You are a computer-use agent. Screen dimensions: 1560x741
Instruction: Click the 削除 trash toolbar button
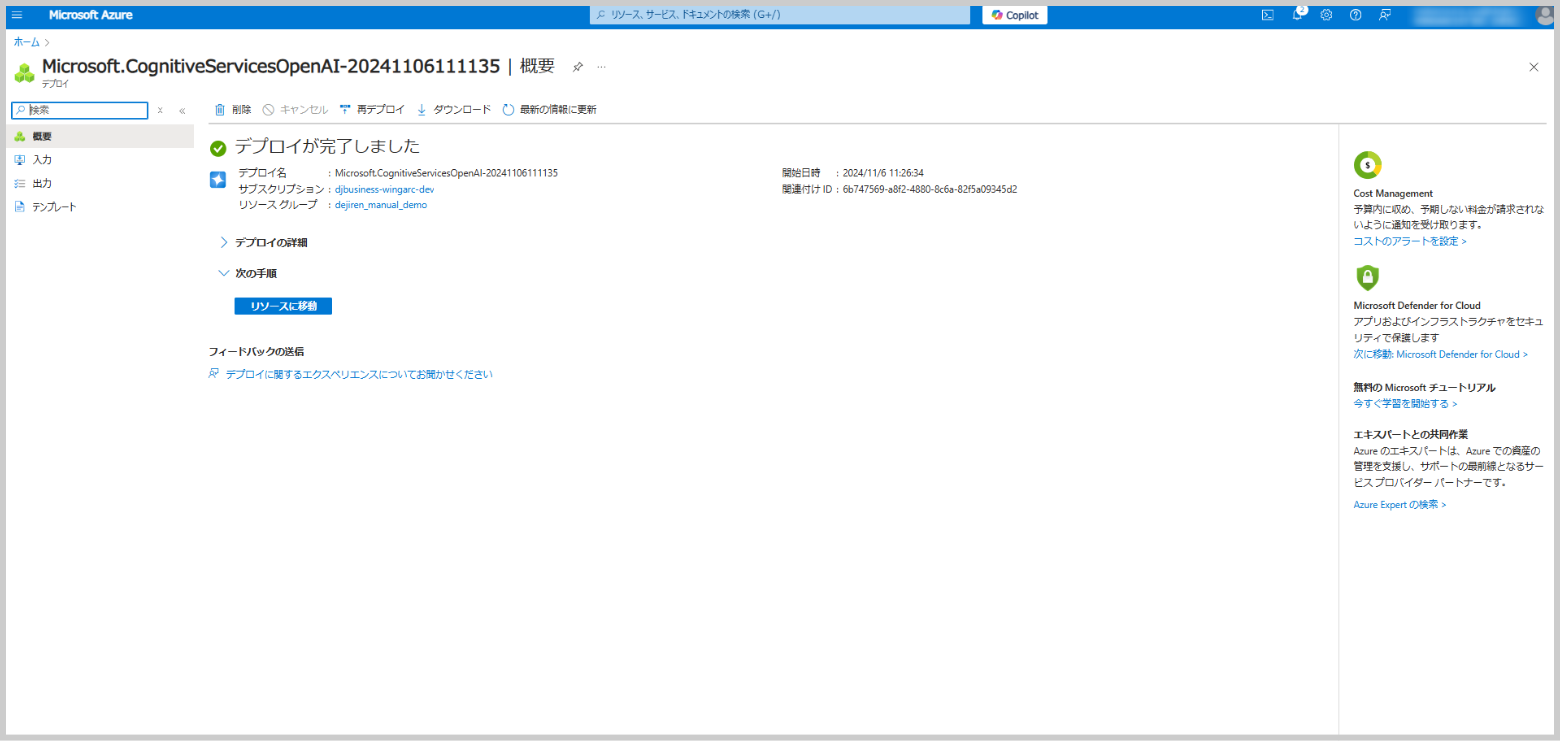[x=233, y=110]
